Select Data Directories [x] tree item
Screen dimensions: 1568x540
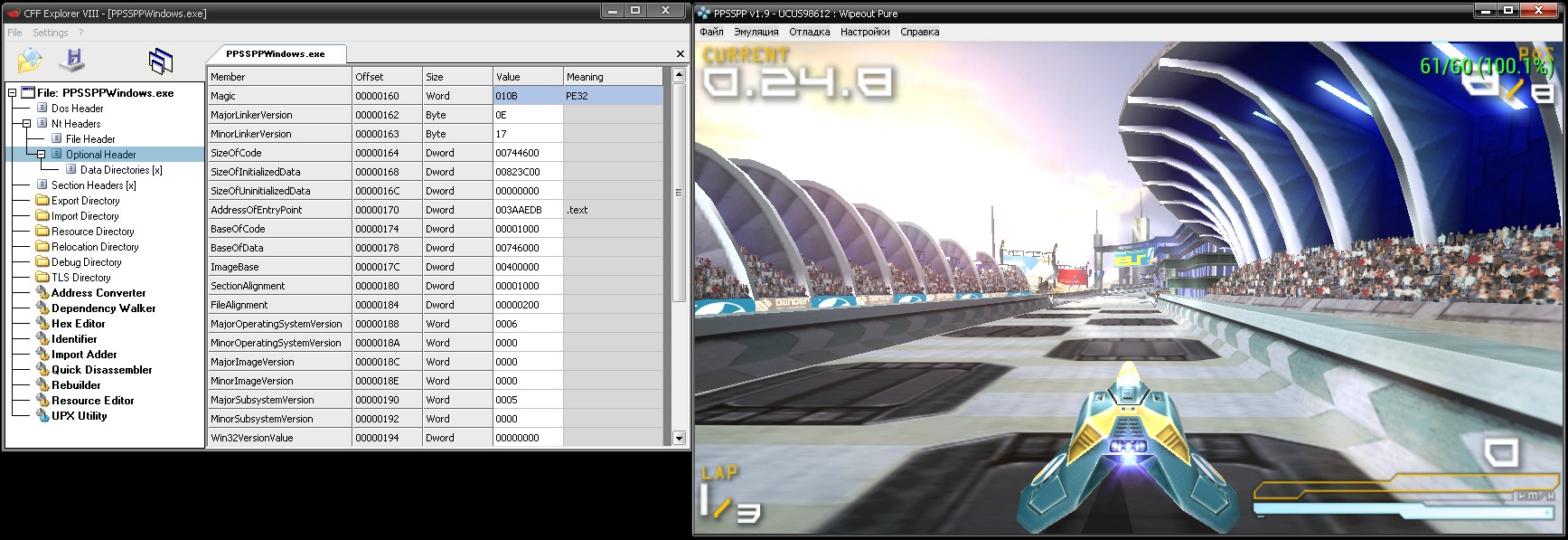pos(121,169)
